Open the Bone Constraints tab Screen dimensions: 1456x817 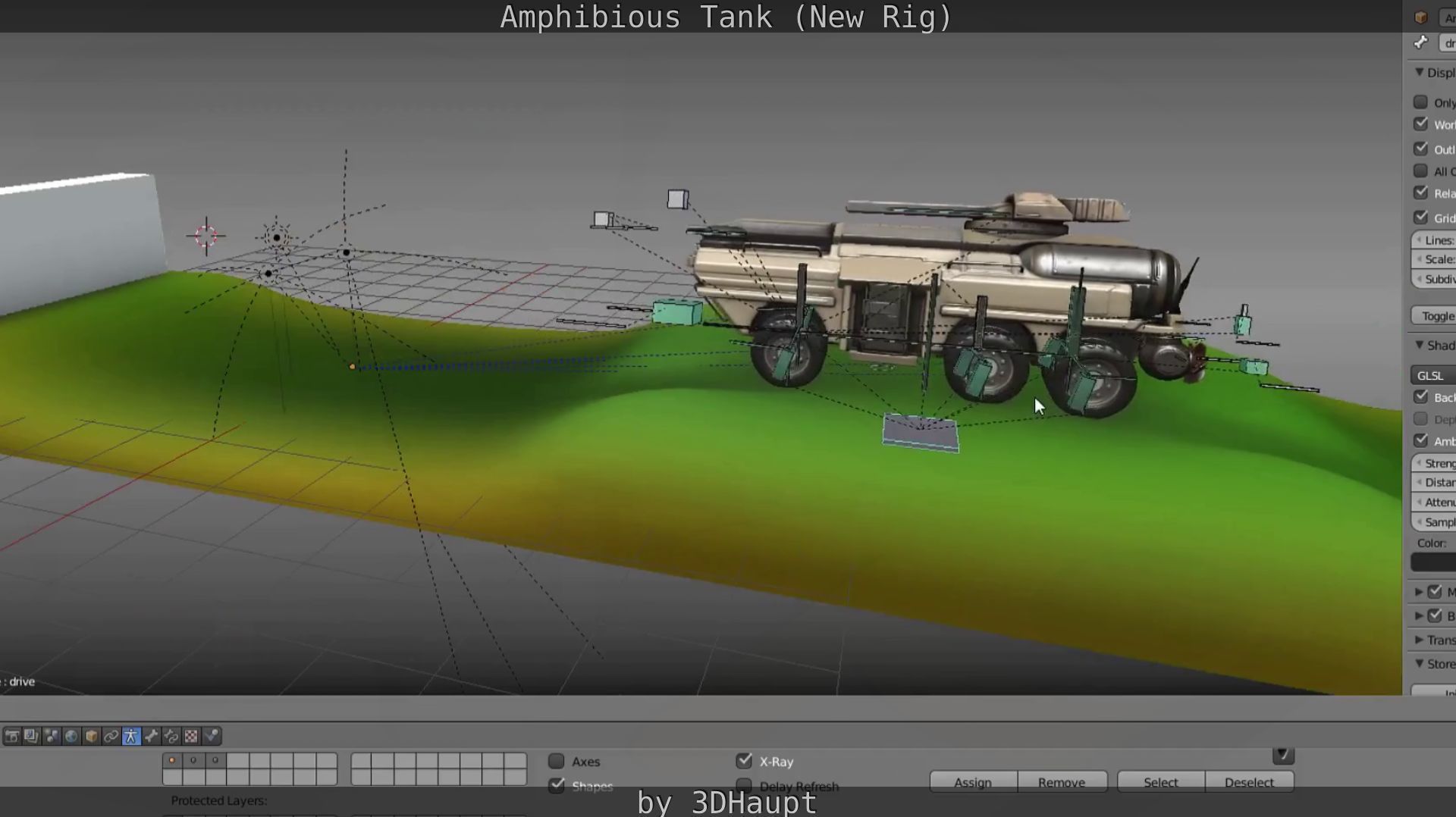click(x=171, y=736)
